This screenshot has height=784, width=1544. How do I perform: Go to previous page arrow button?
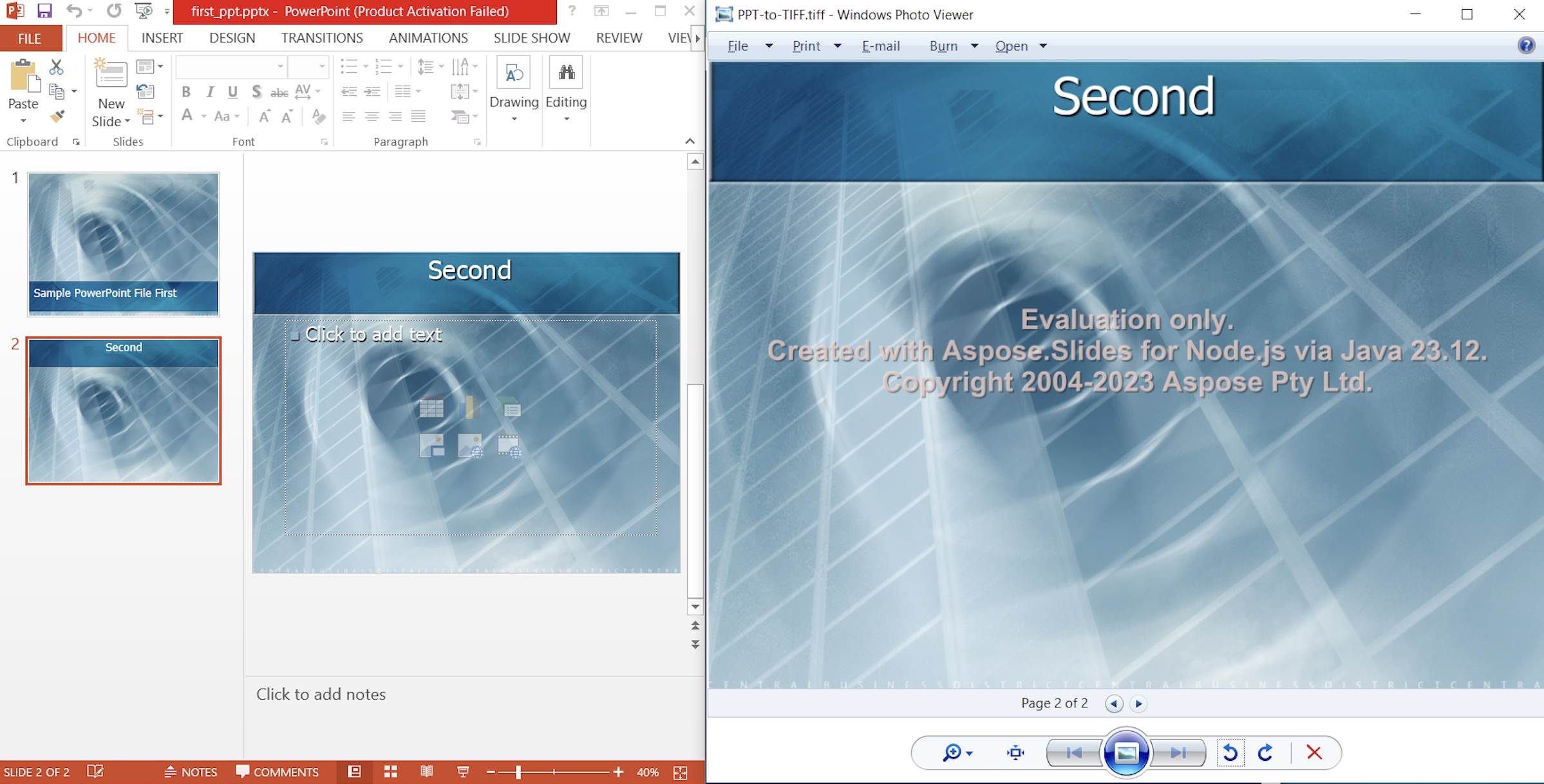click(1114, 704)
